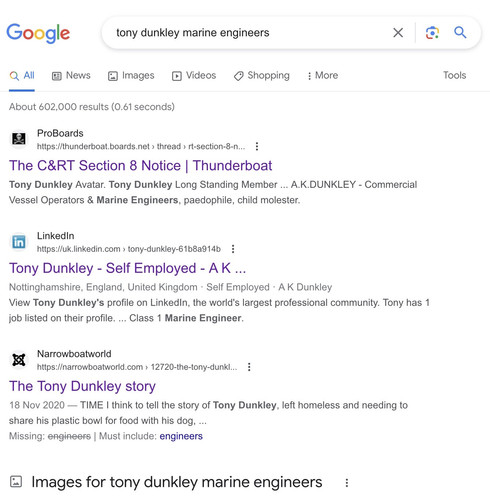Click into the search query field
Screen dimensions: 490x500
[x=247, y=33]
